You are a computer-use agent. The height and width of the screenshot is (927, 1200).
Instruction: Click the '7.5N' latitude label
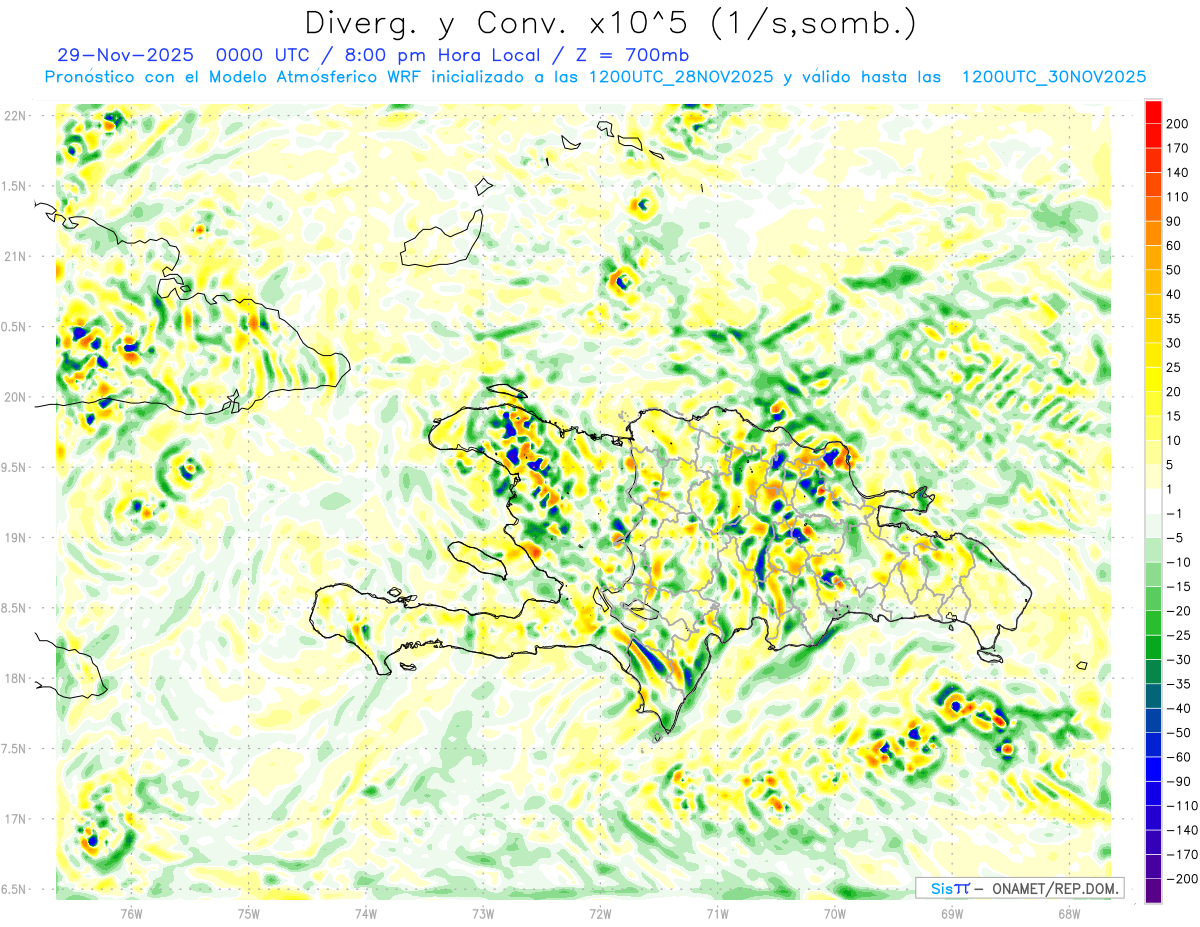coord(15,749)
